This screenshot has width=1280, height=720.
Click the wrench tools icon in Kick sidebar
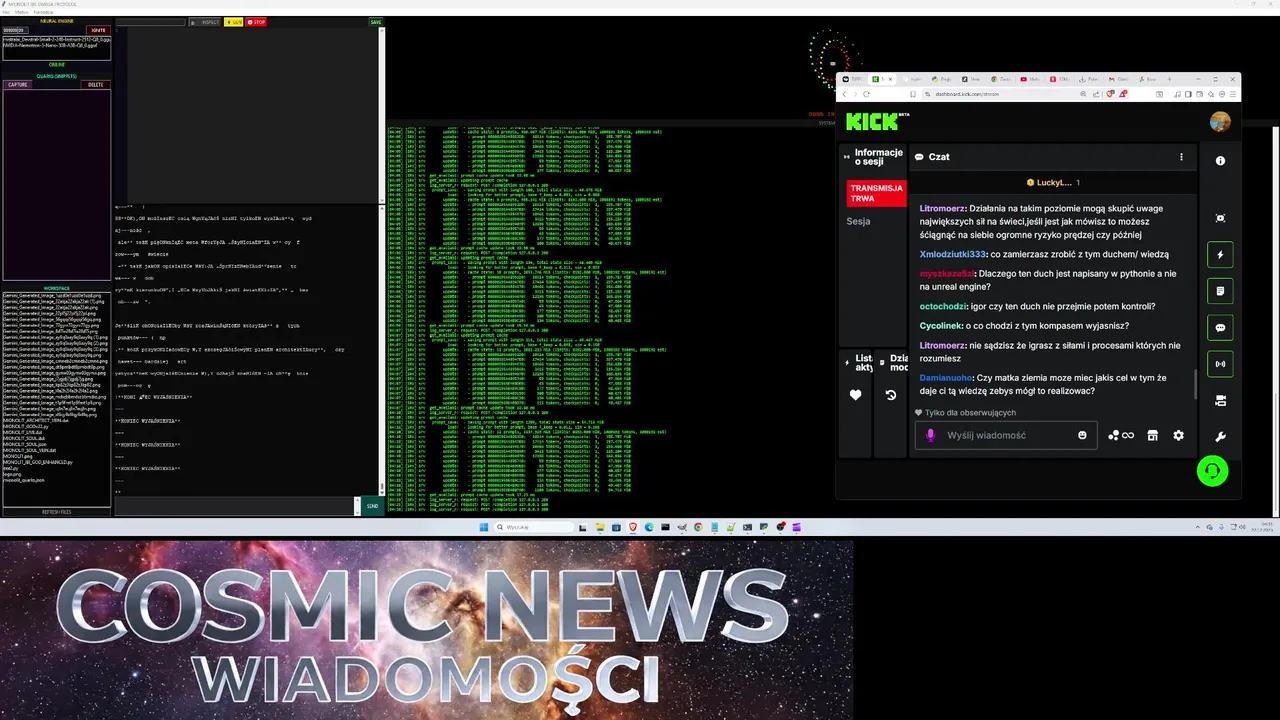click(1220, 437)
